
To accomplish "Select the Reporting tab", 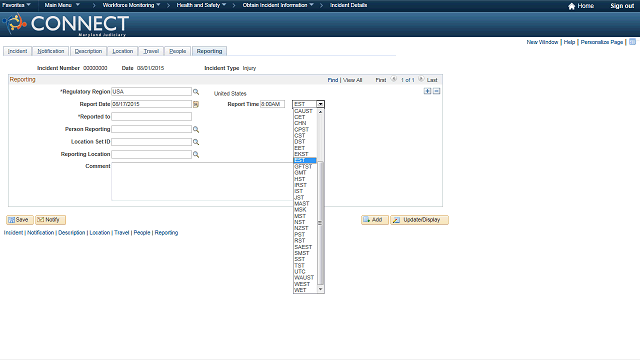I will (209, 51).
